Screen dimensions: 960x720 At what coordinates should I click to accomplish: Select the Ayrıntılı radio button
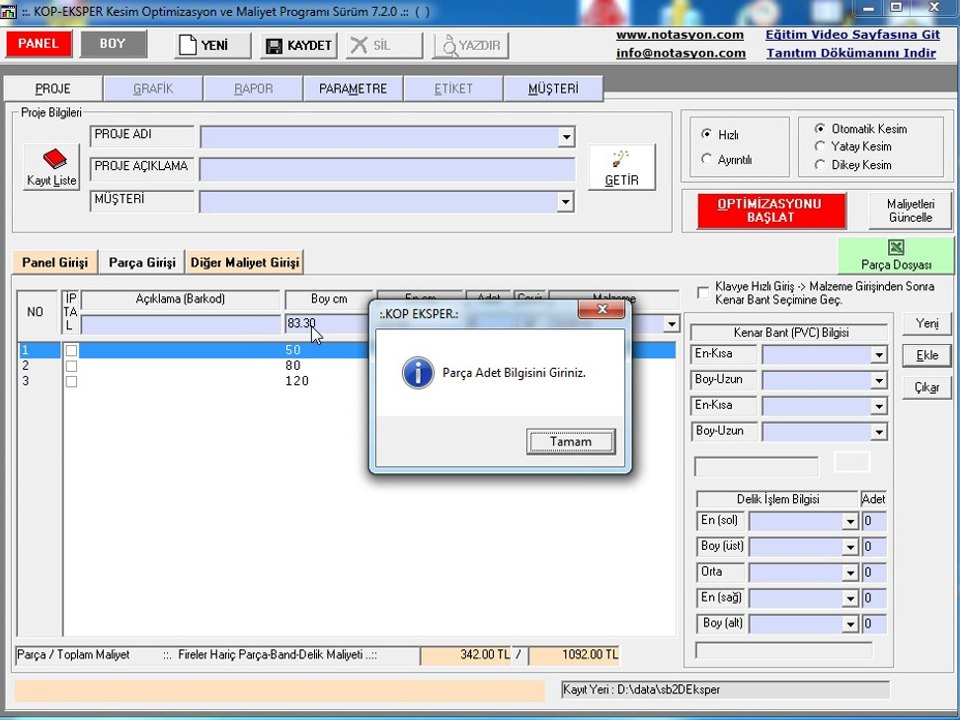[707, 159]
